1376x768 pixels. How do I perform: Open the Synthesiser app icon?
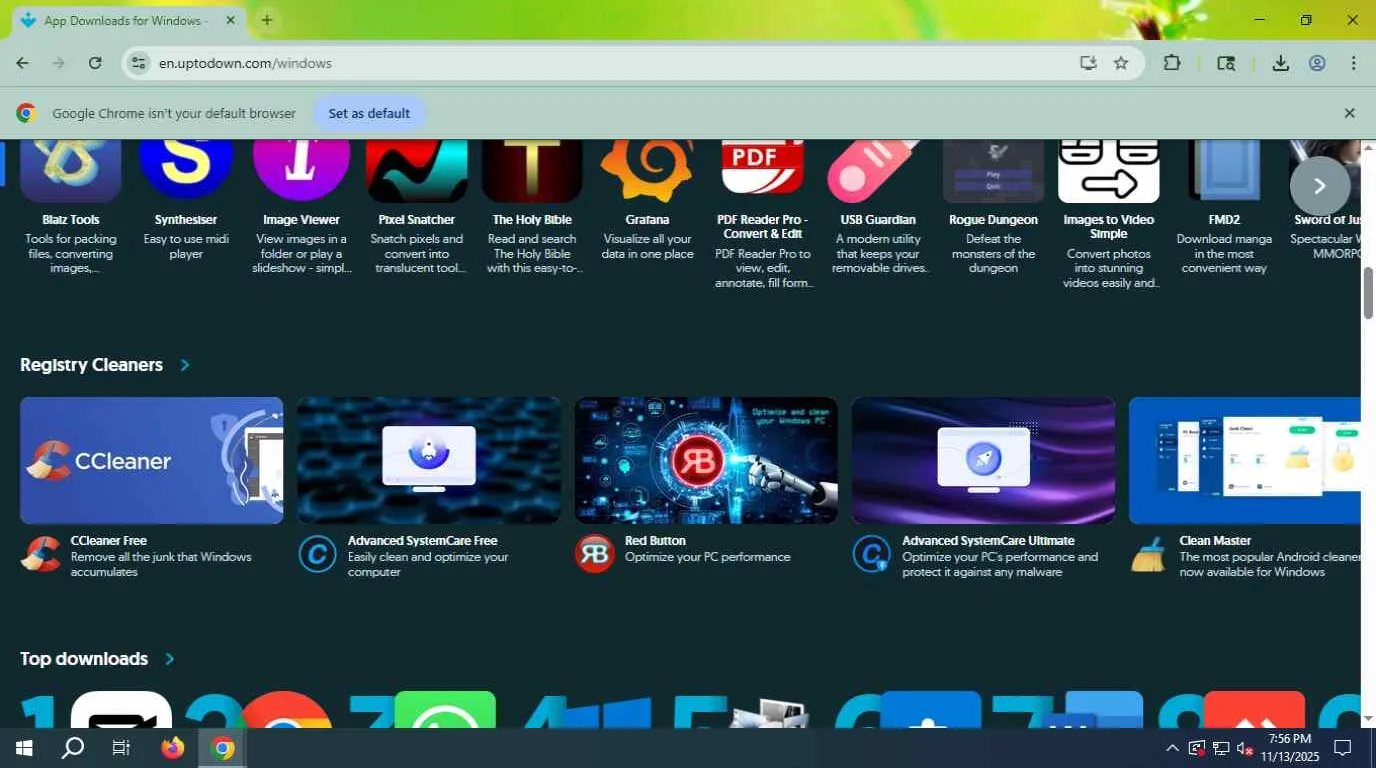pyautogui.click(x=186, y=172)
